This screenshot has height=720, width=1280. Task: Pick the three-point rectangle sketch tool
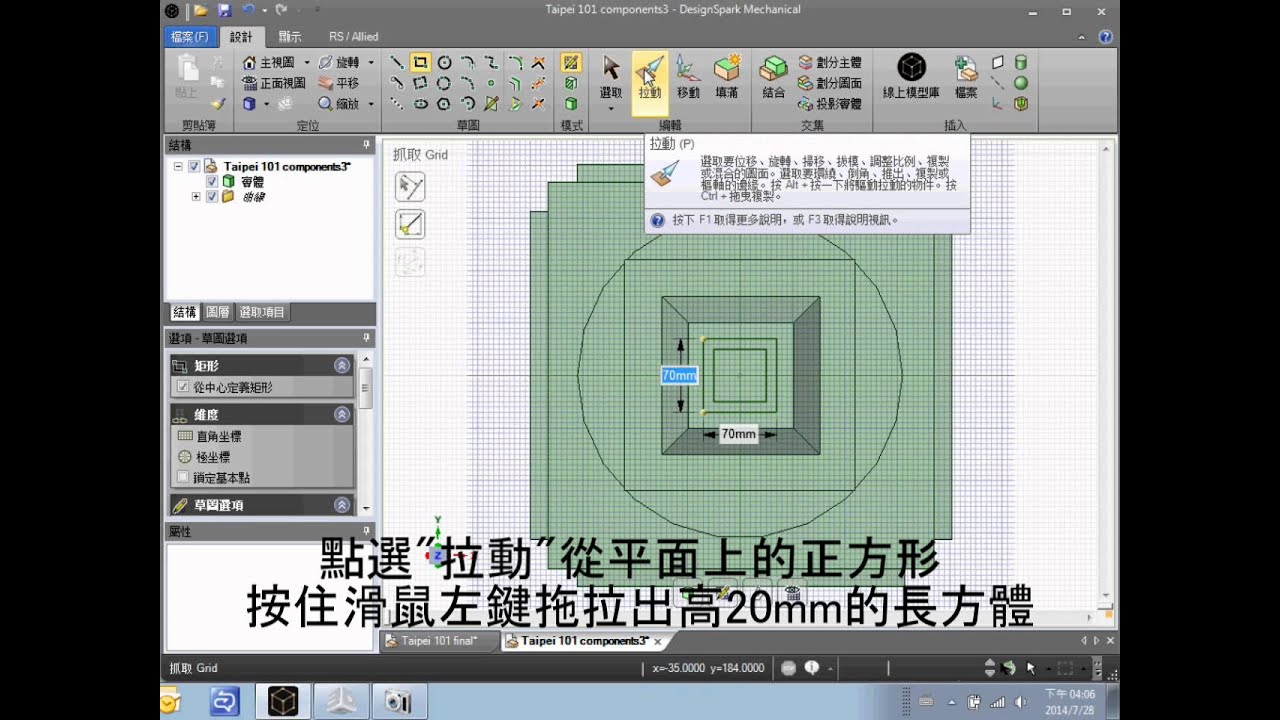click(x=421, y=83)
